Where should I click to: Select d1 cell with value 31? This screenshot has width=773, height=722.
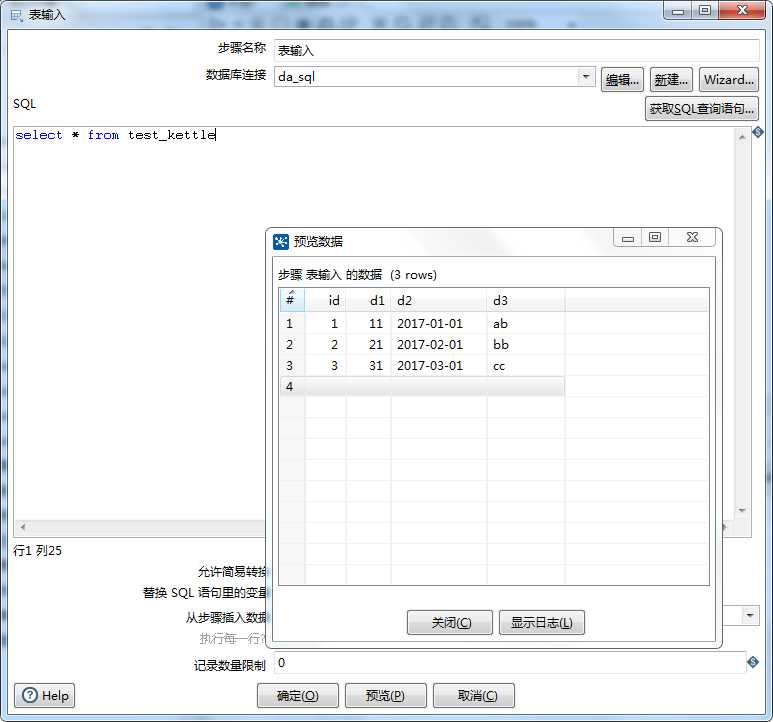pyautogui.click(x=369, y=366)
